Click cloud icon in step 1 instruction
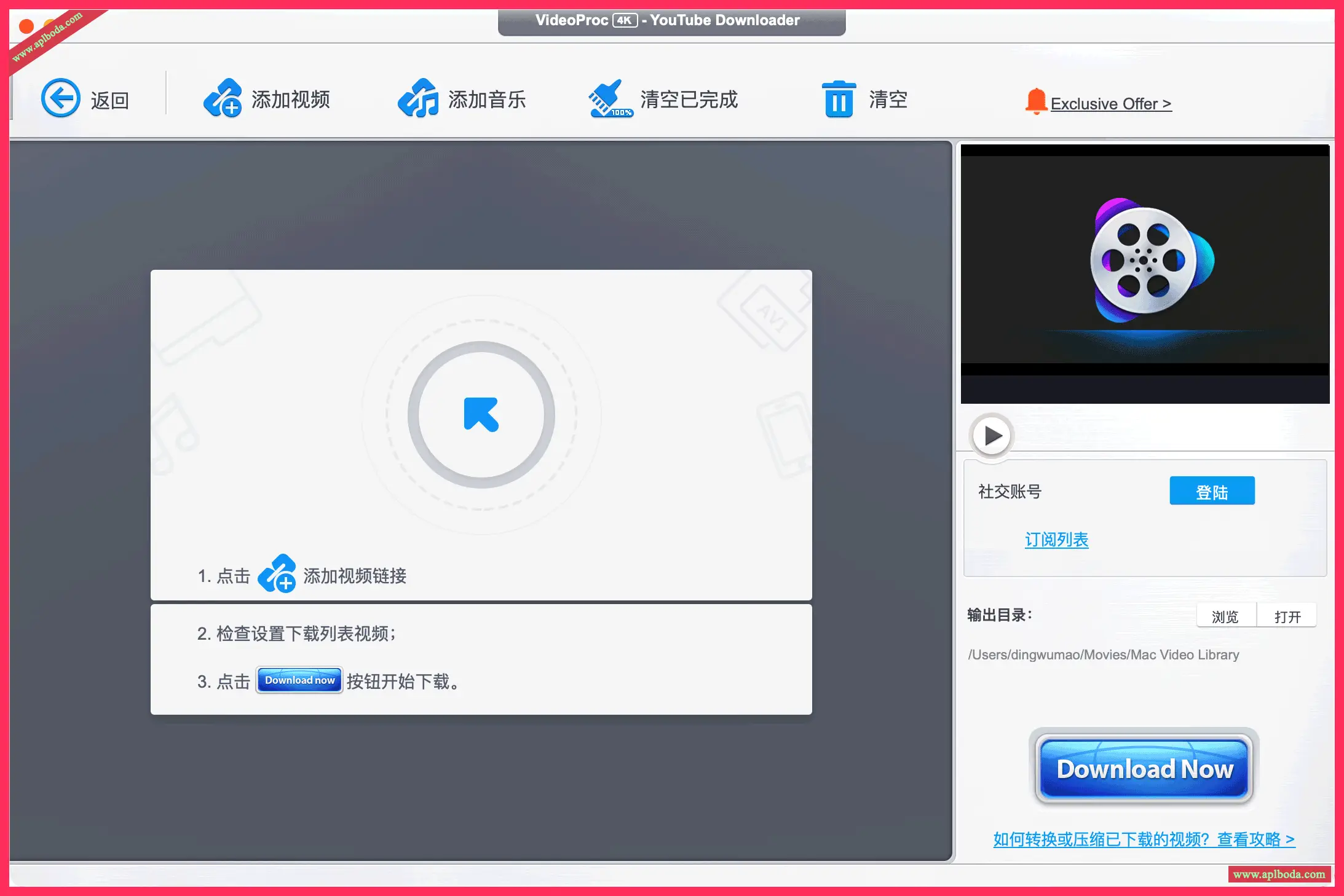The width and height of the screenshot is (1344, 896). click(277, 574)
